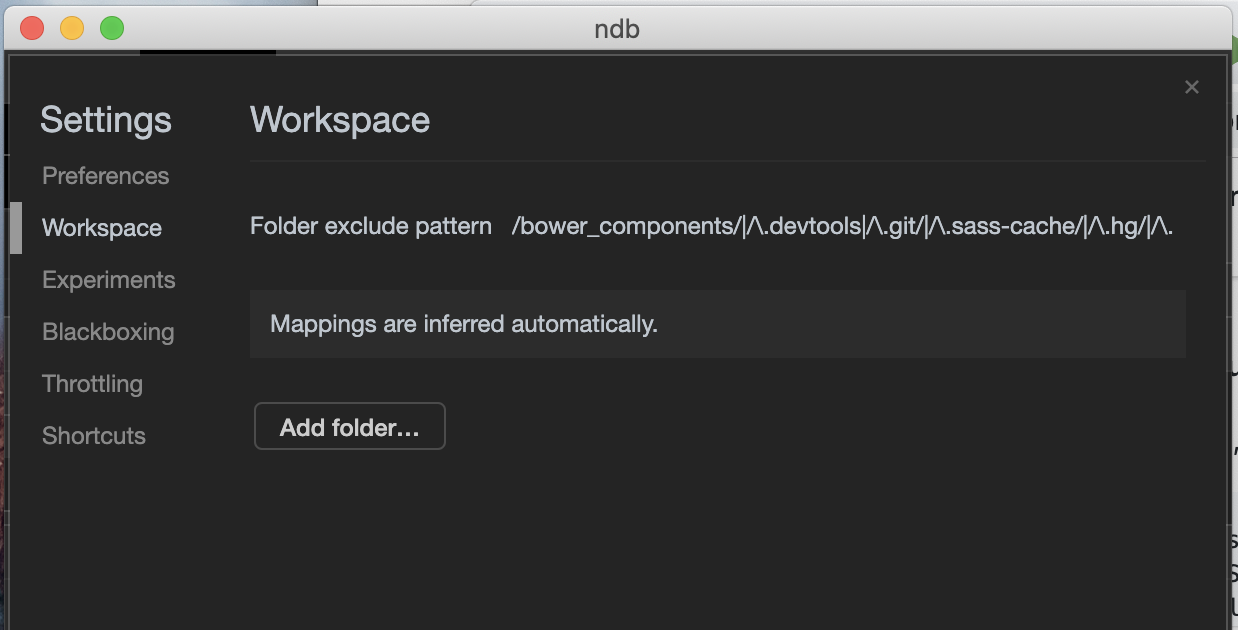Show the Shortcuts settings tab
This screenshot has height=630, width=1238.
point(94,436)
